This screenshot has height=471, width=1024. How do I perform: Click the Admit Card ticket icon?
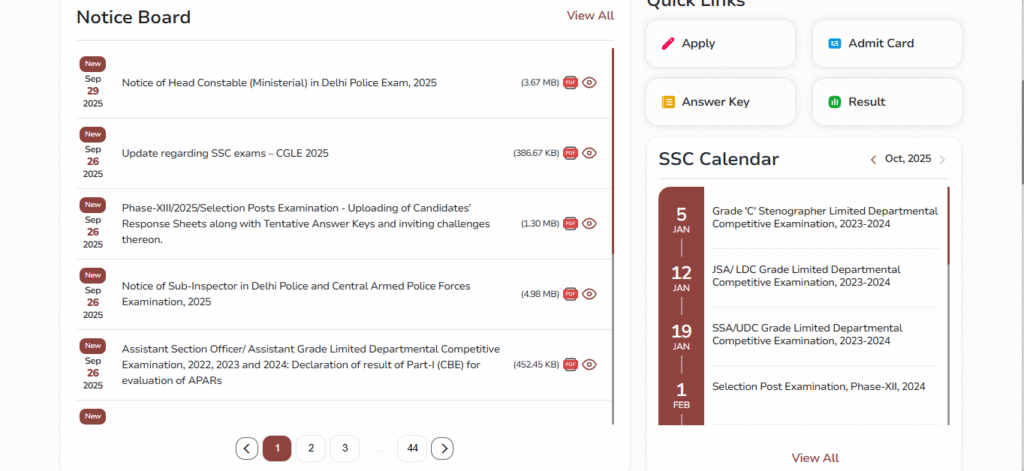pyautogui.click(x=834, y=44)
